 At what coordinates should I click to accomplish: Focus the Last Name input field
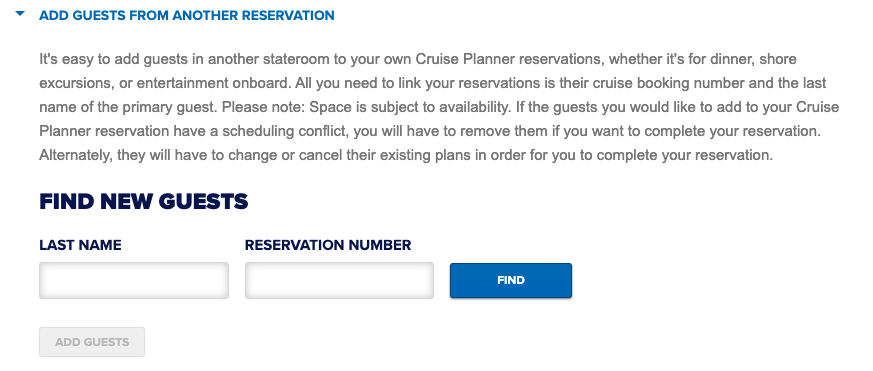pos(134,280)
